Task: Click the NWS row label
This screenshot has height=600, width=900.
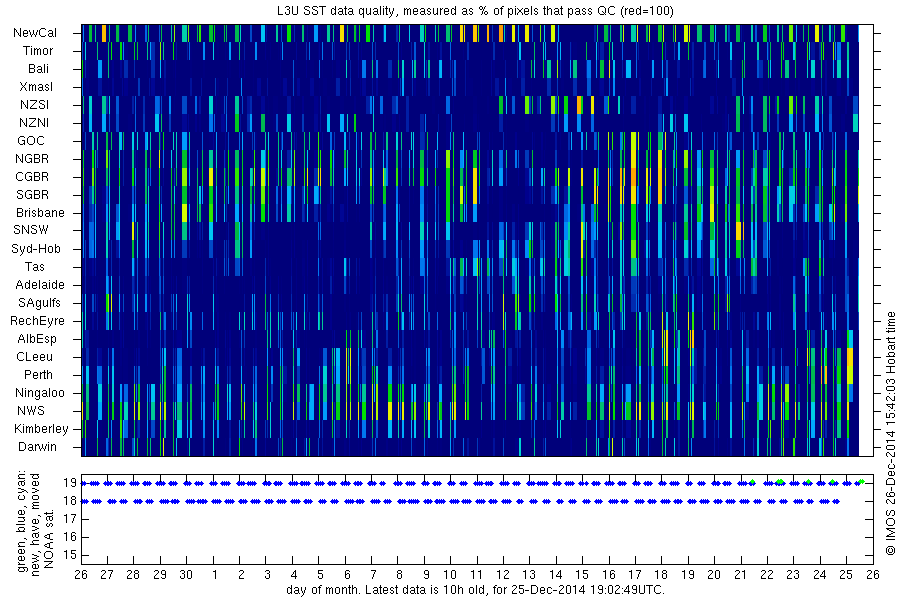Action: [30, 411]
